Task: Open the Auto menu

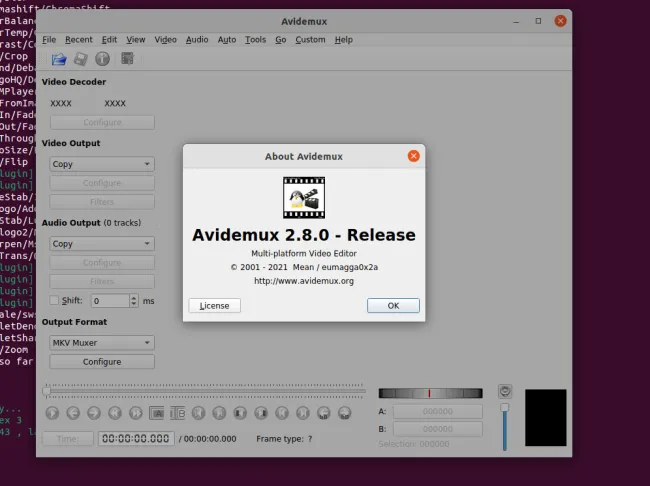Action: (x=227, y=39)
